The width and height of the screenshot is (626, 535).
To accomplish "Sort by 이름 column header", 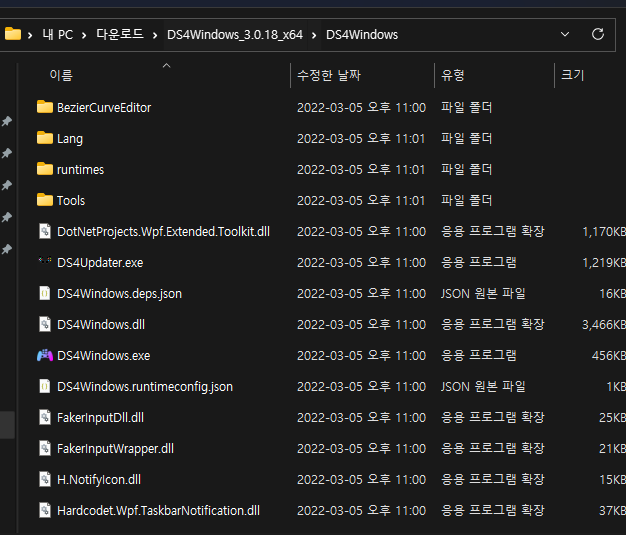I will [x=61, y=75].
